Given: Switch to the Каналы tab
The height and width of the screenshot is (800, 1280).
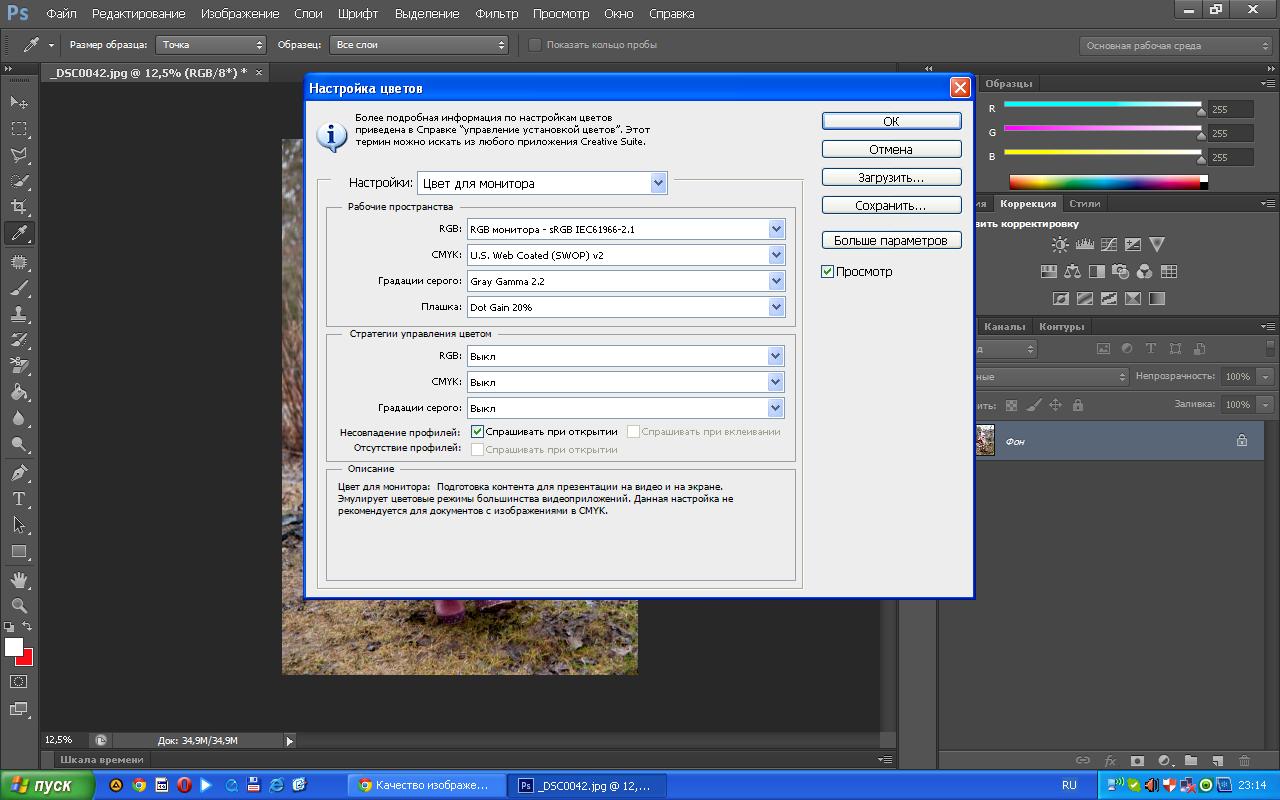Looking at the screenshot, I should tap(1004, 327).
